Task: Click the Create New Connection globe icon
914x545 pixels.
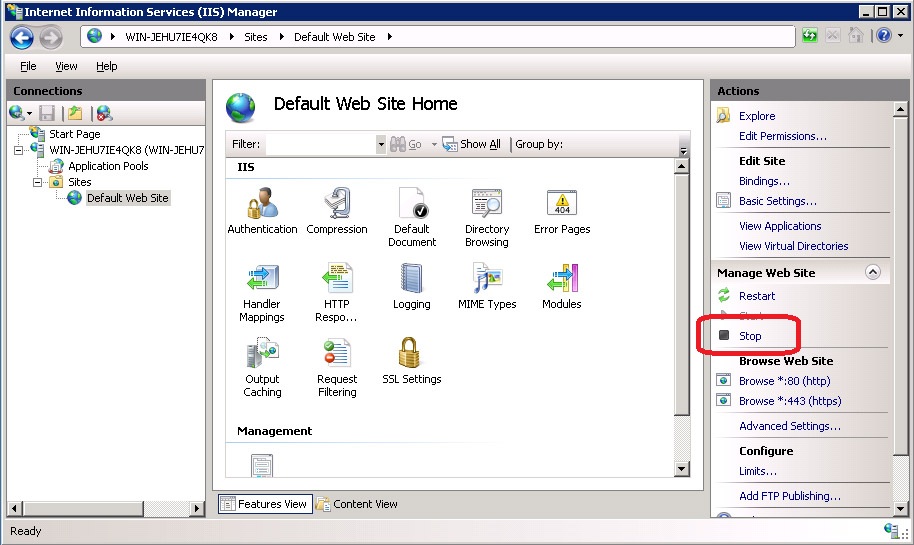Action: click(x=17, y=113)
